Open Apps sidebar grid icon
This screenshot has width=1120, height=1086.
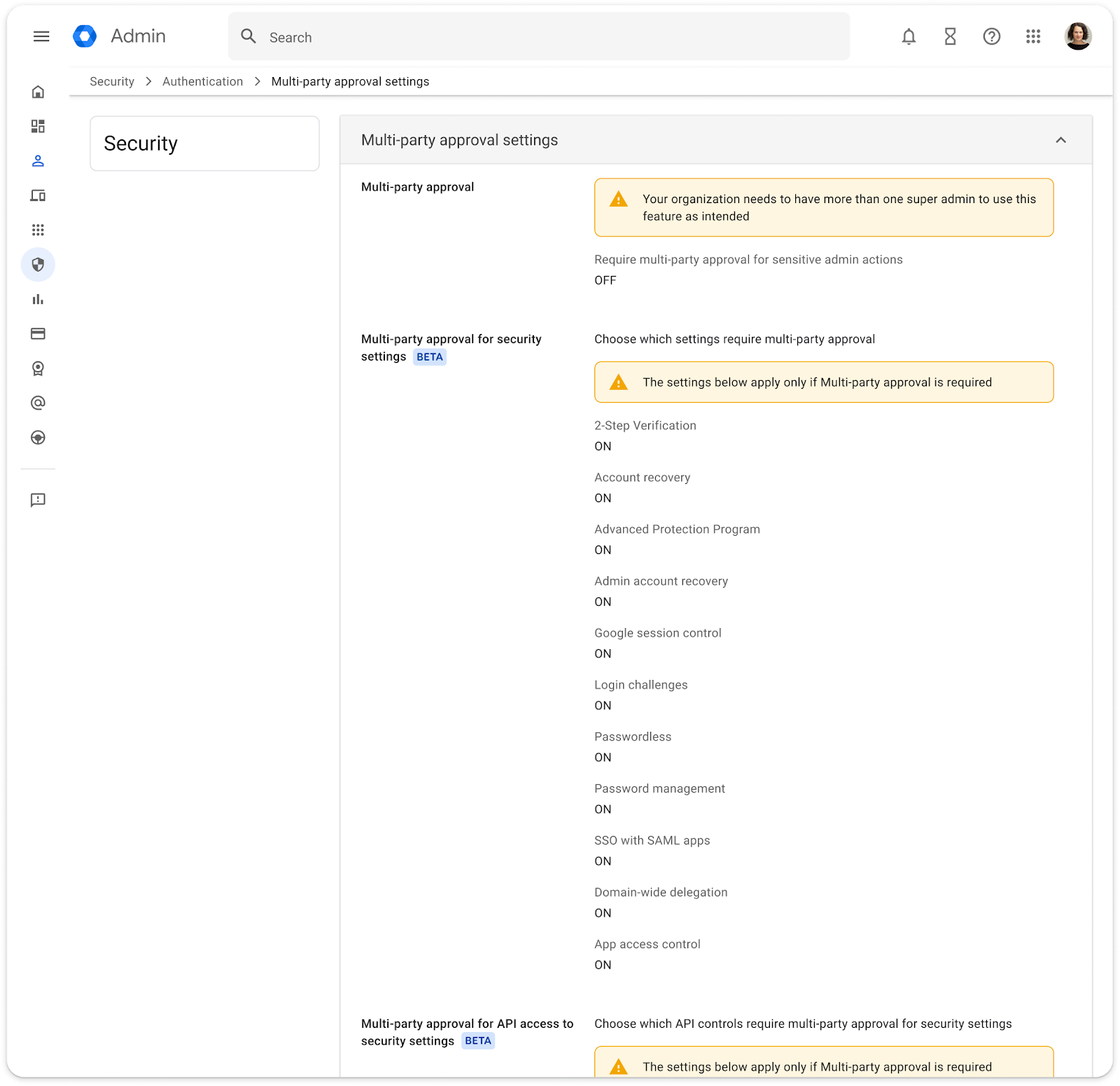[x=38, y=230]
